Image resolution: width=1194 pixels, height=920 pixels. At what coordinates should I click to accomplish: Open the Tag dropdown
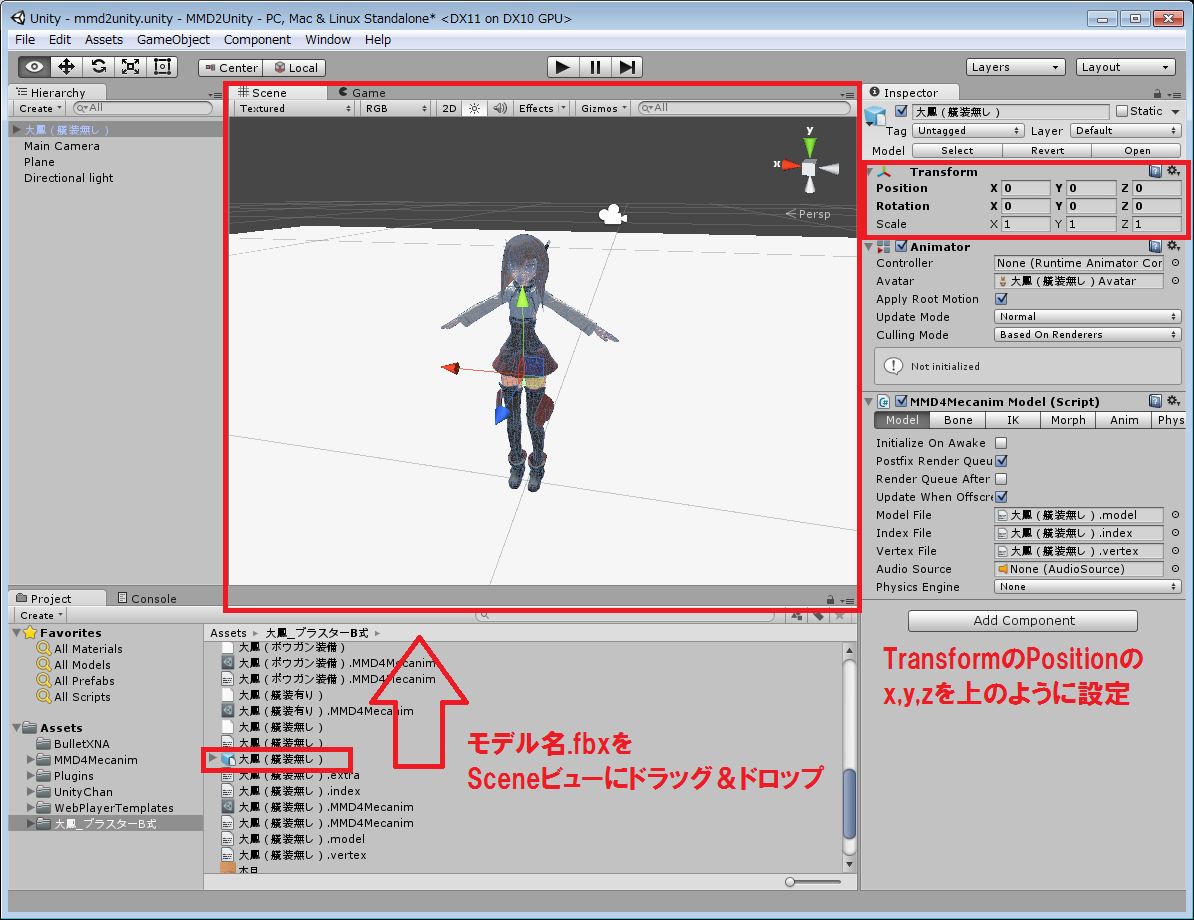(968, 131)
